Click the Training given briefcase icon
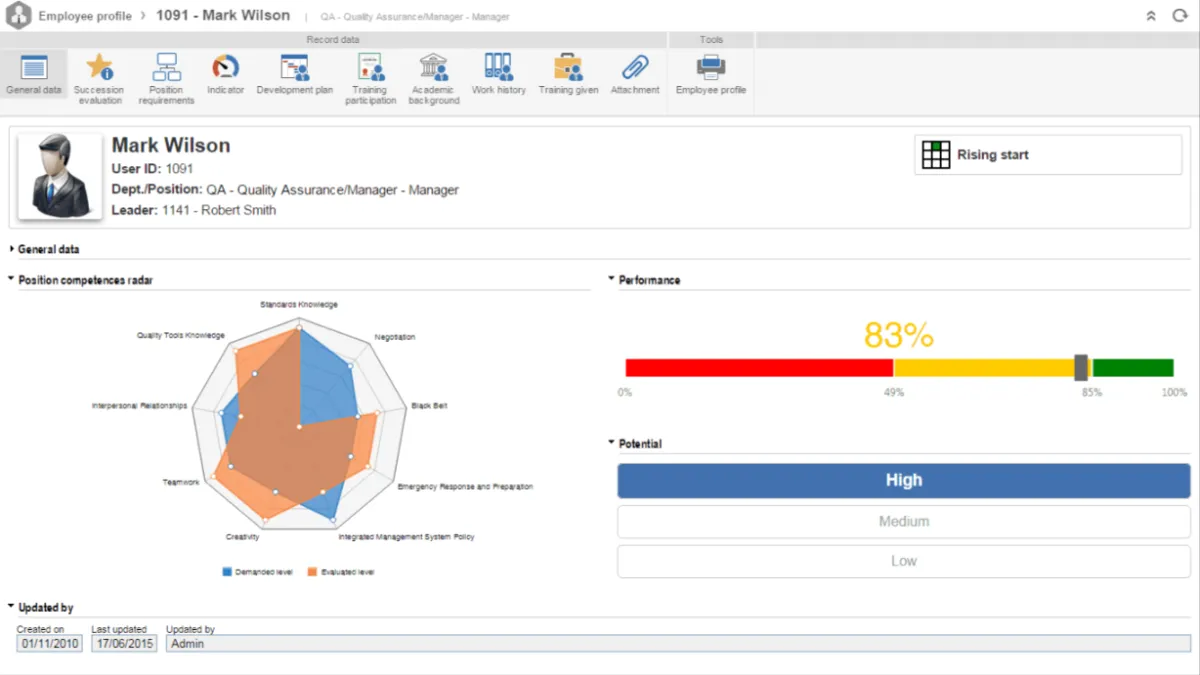 [x=568, y=68]
